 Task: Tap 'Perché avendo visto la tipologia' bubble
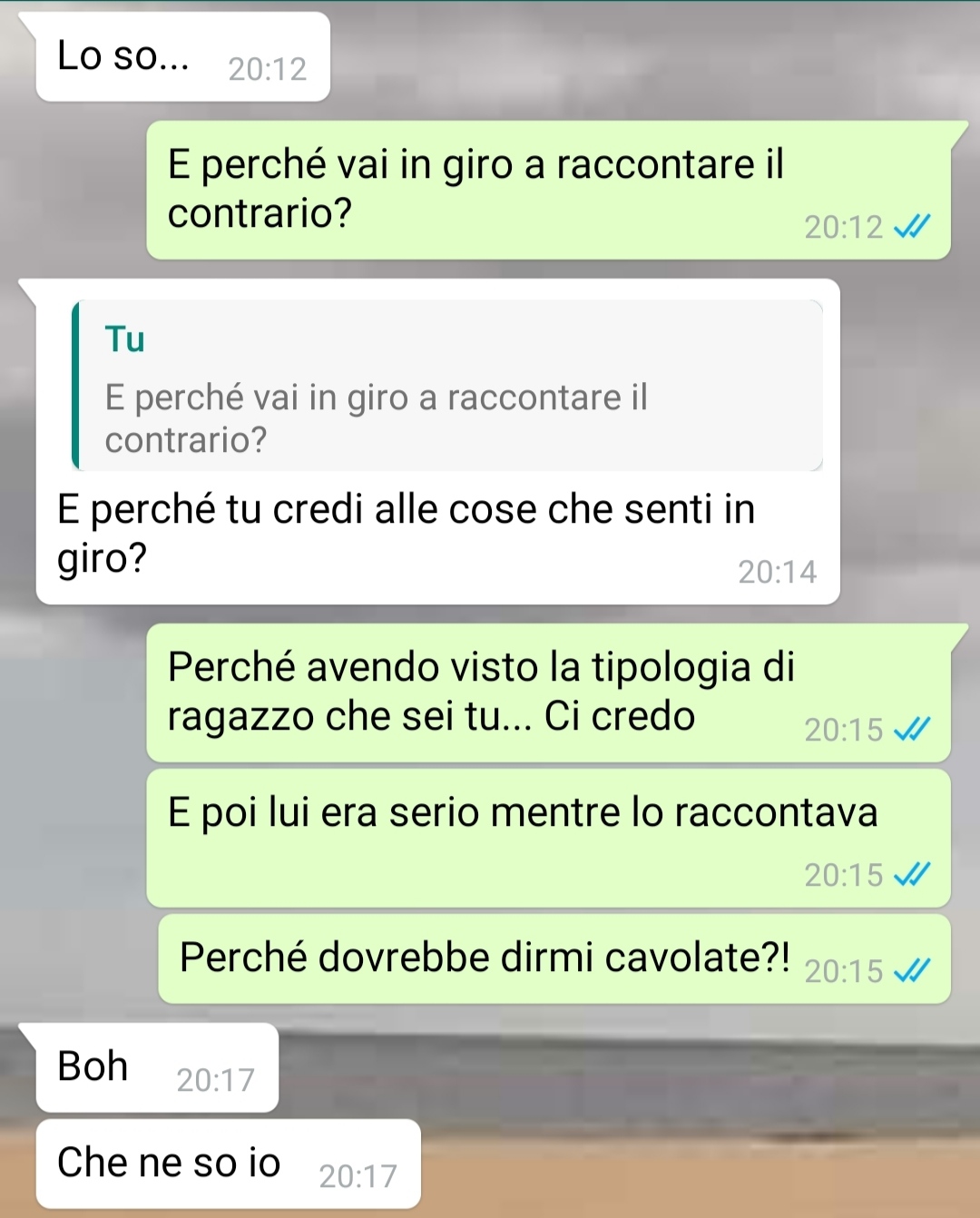549,692
